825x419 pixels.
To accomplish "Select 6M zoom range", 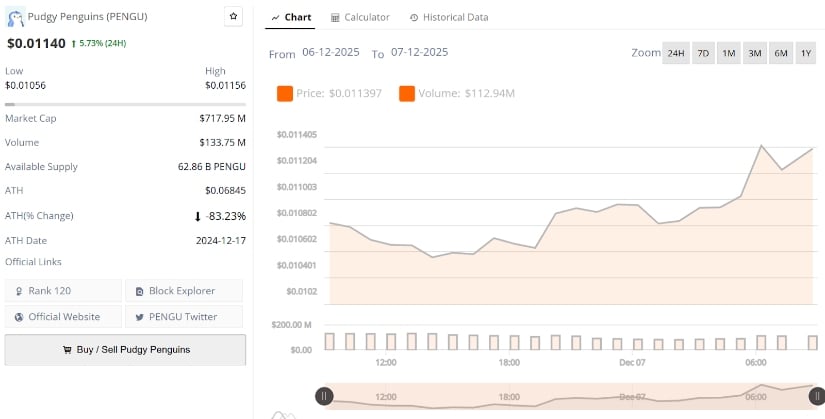I will point(780,53).
